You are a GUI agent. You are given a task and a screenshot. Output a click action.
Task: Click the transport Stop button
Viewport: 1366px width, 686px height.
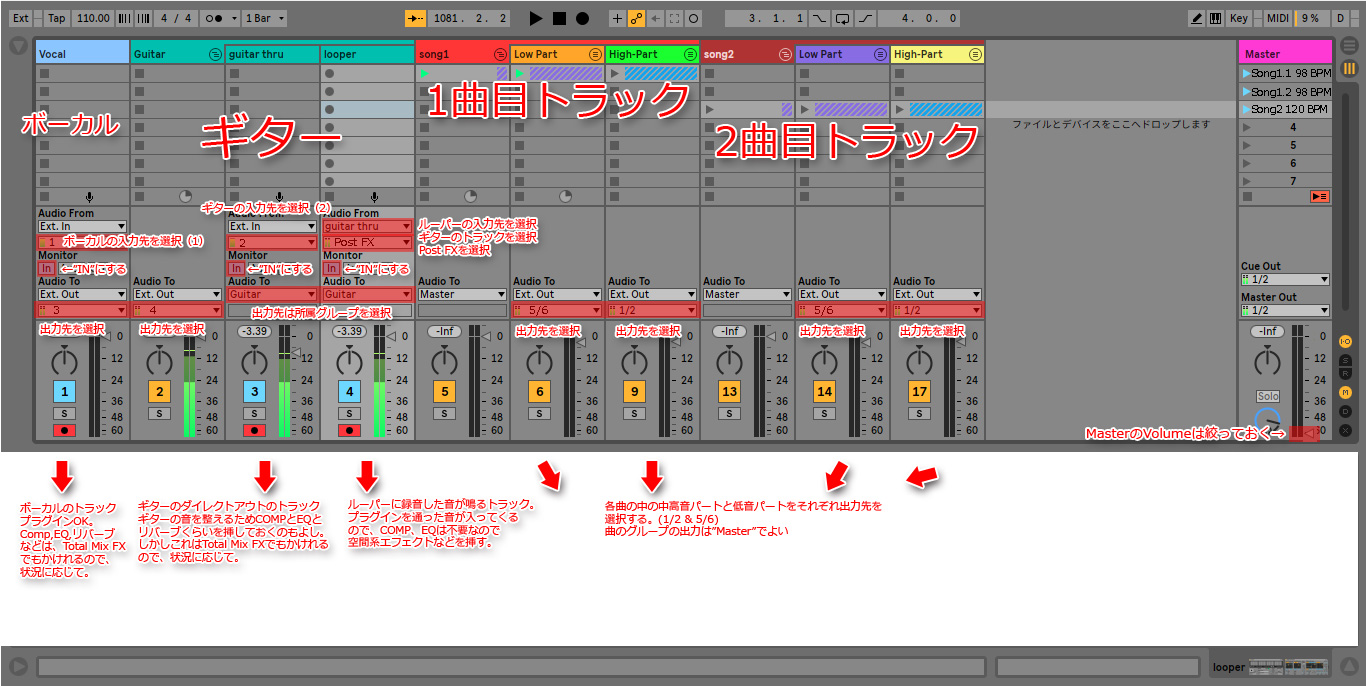(x=559, y=18)
